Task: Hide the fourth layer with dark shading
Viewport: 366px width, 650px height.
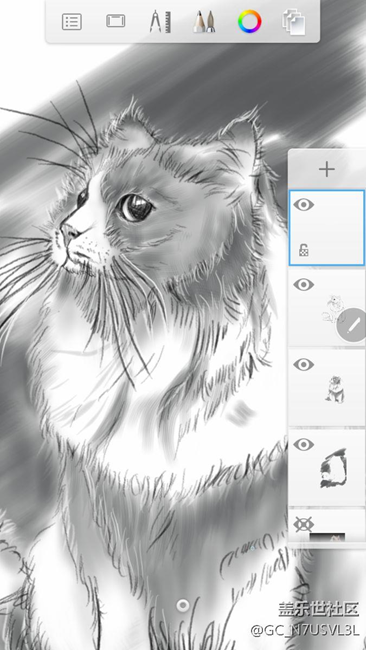Action: [303, 445]
